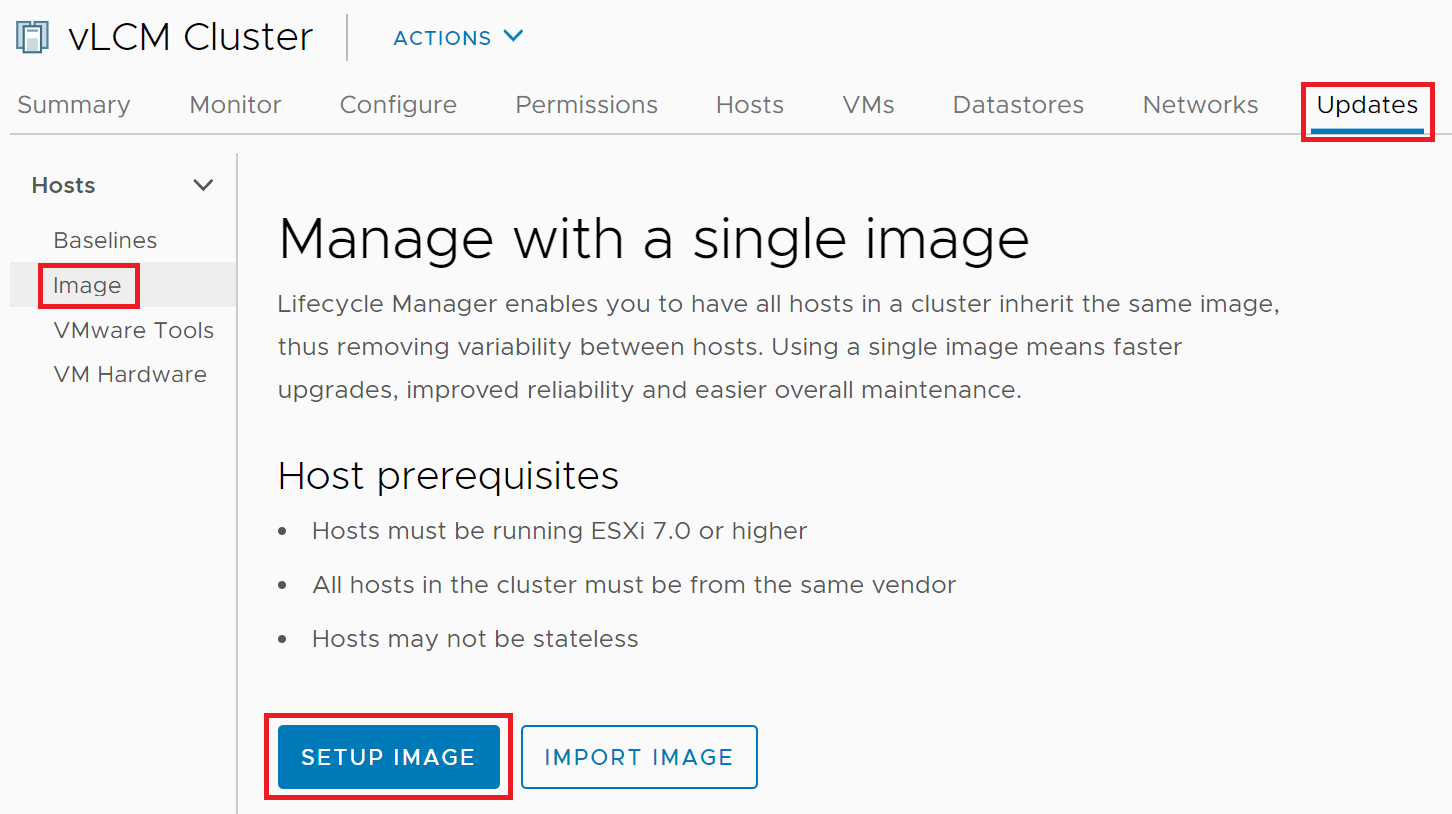The width and height of the screenshot is (1452, 814).
Task: Open the Hosts tab
Action: pos(750,105)
